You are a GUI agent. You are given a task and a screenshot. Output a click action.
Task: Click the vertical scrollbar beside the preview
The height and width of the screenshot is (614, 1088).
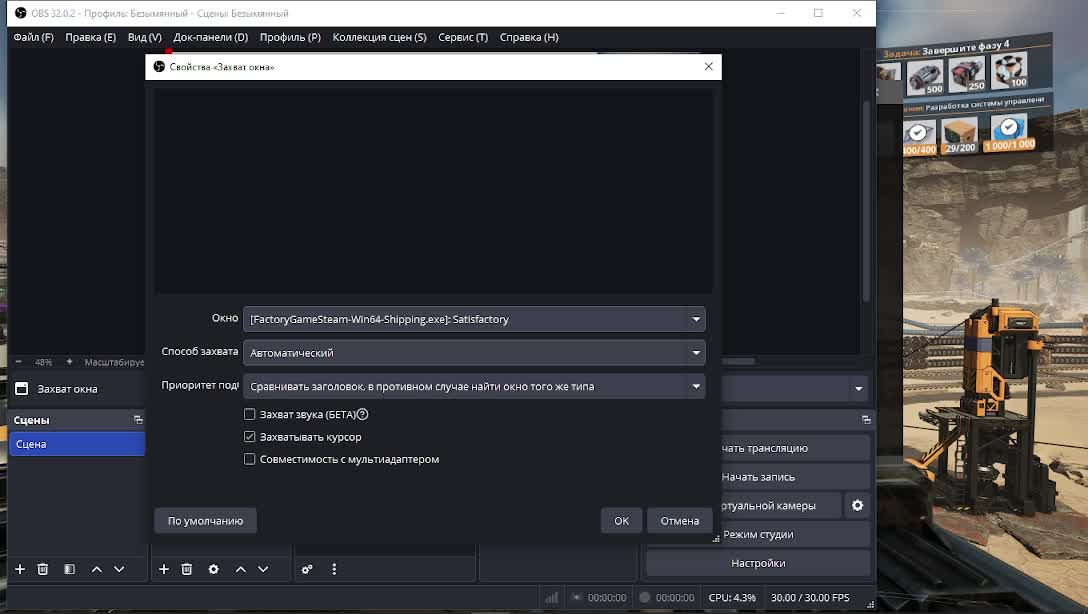point(866,201)
